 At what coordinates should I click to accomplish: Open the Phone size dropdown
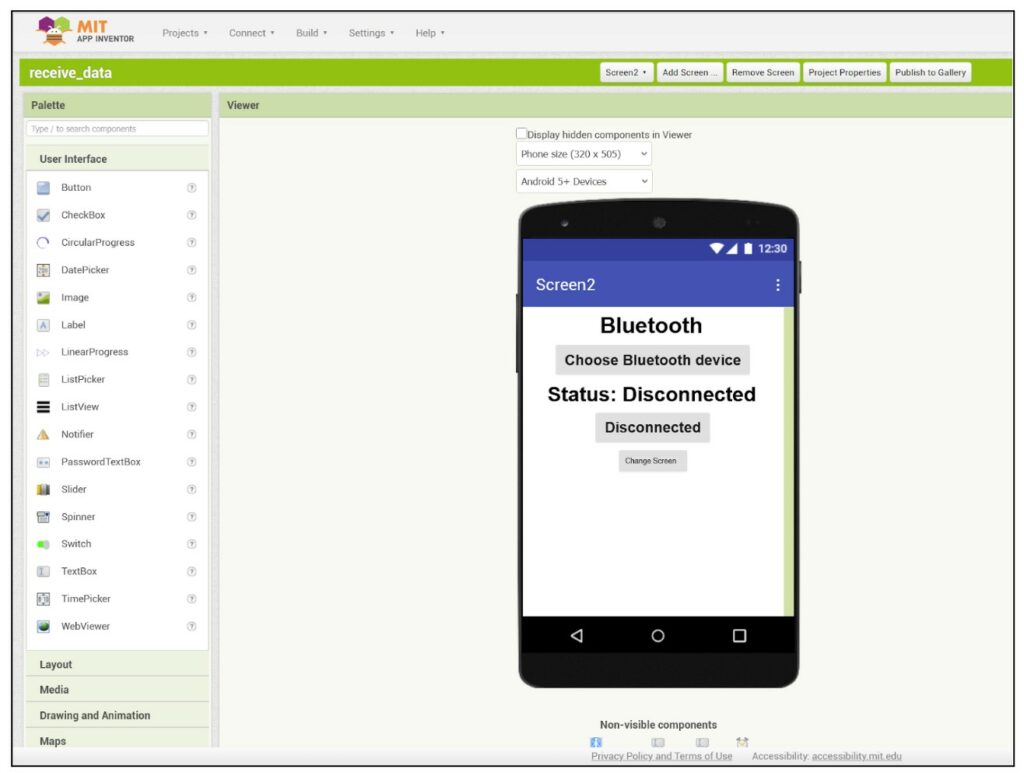[x=583, y=154]
